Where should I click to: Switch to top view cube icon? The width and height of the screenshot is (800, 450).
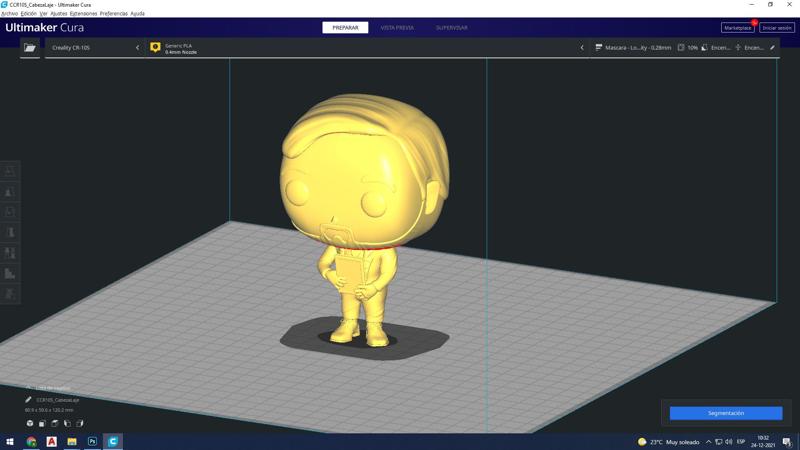click(x=55, y=423)
